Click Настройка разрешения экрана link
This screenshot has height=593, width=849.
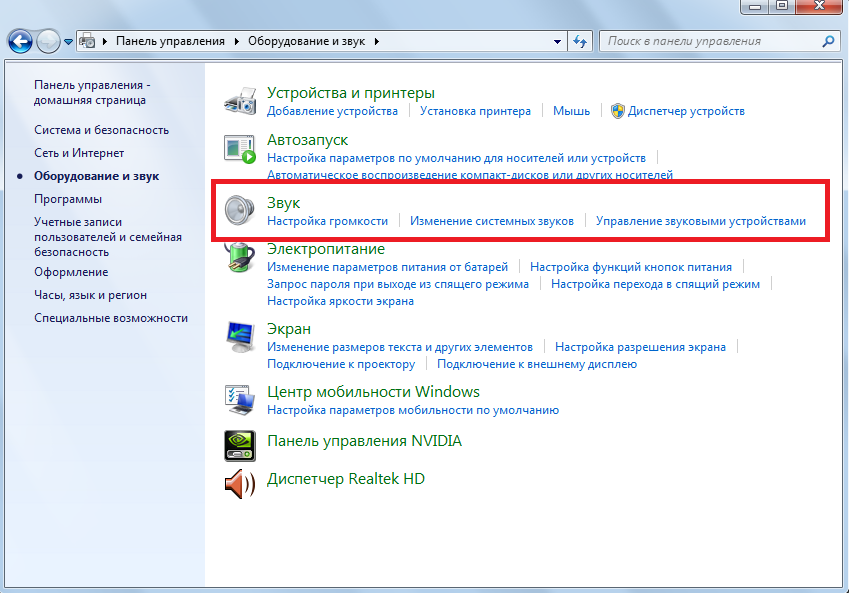(x=641, y=347)
